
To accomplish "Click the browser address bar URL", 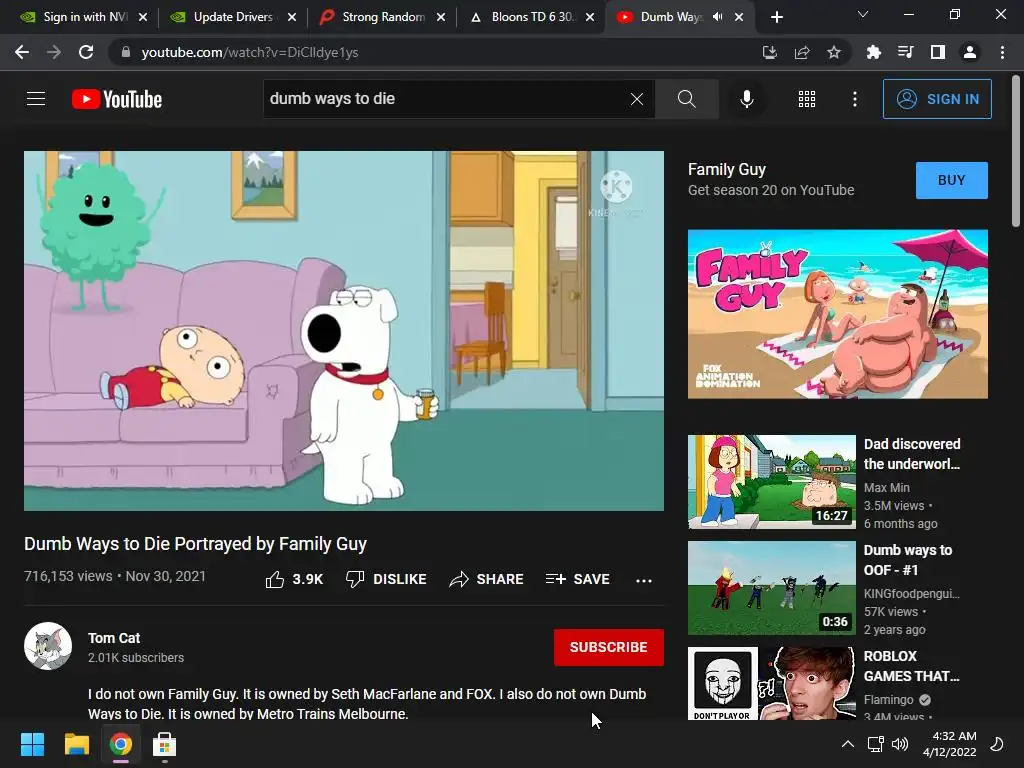I will (250, 52).
